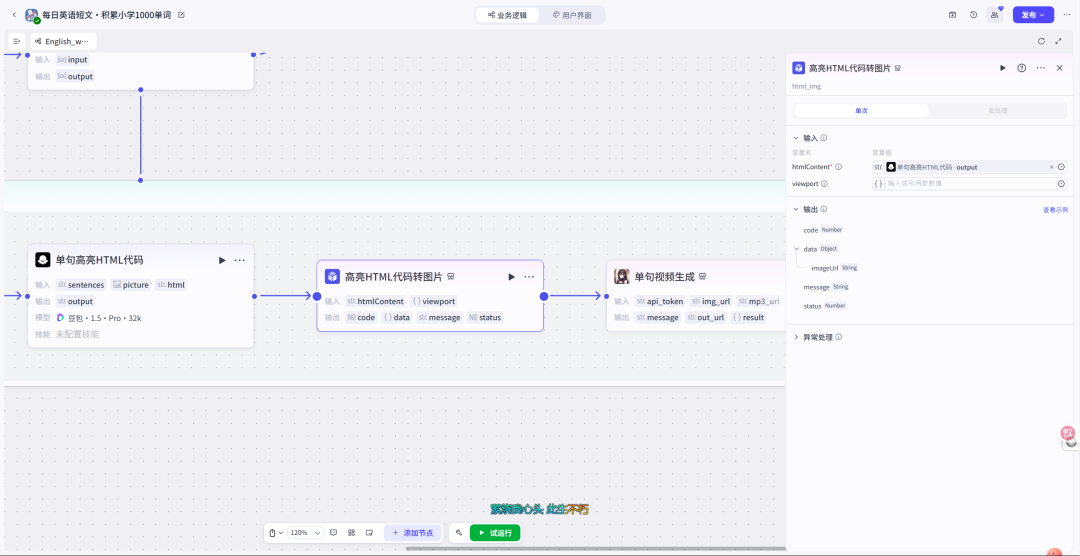Switch to 用户界面 tab
This screenshot has width=1080, height=556.
572,14
